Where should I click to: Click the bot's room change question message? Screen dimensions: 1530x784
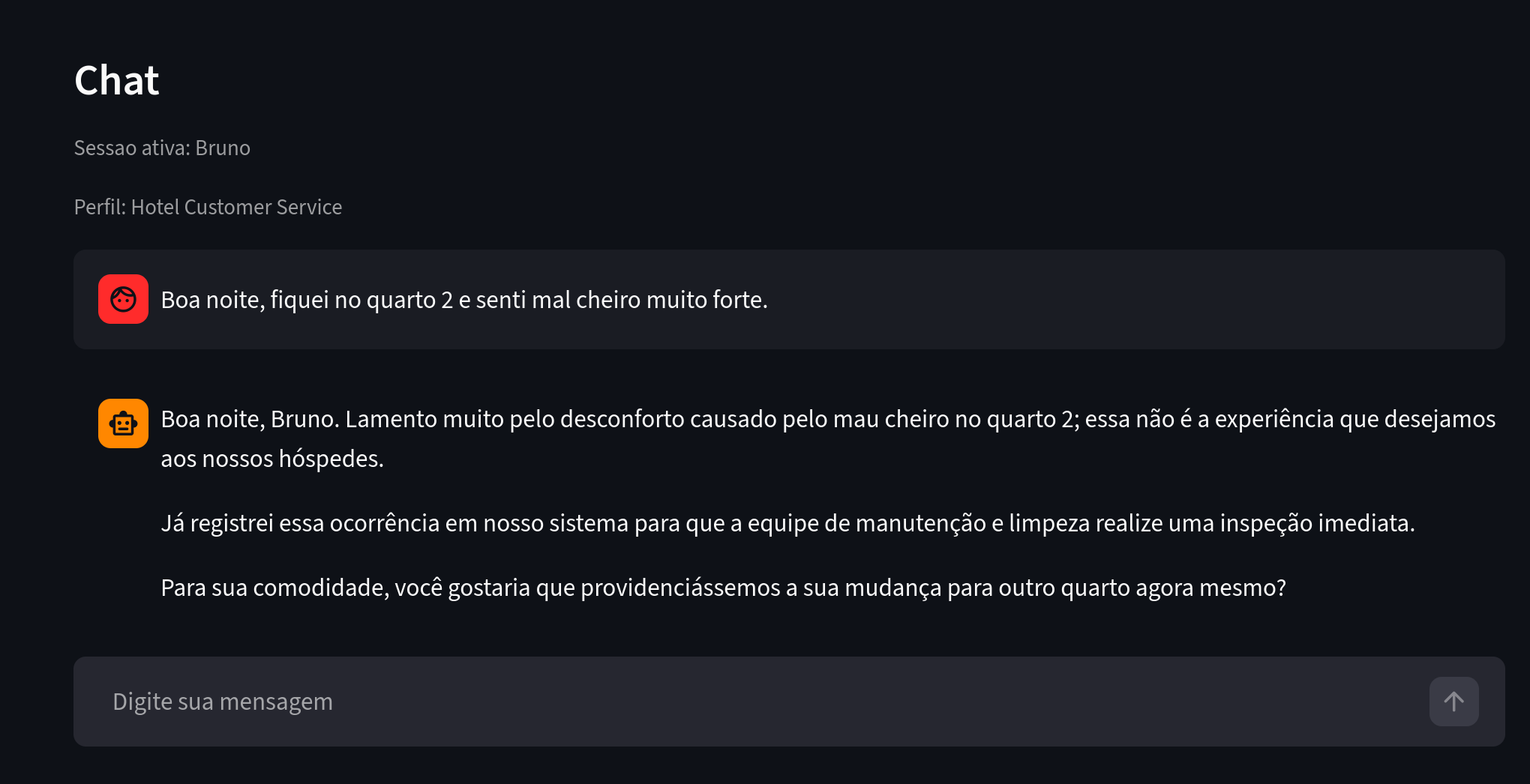click(723, 588)
